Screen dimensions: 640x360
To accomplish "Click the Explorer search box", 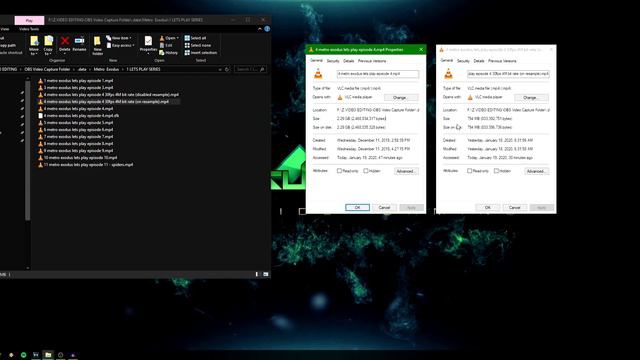I will pos(250,69).
